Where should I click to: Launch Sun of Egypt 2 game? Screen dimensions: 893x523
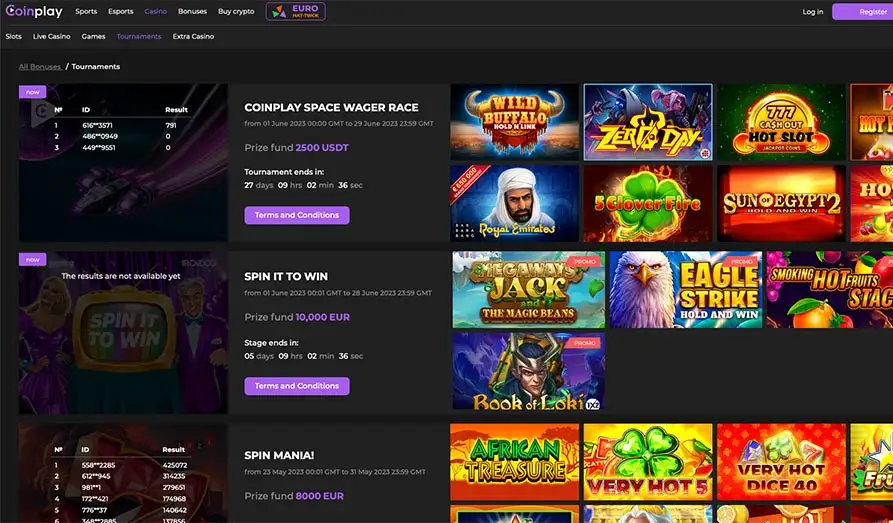tap(780, 203)
